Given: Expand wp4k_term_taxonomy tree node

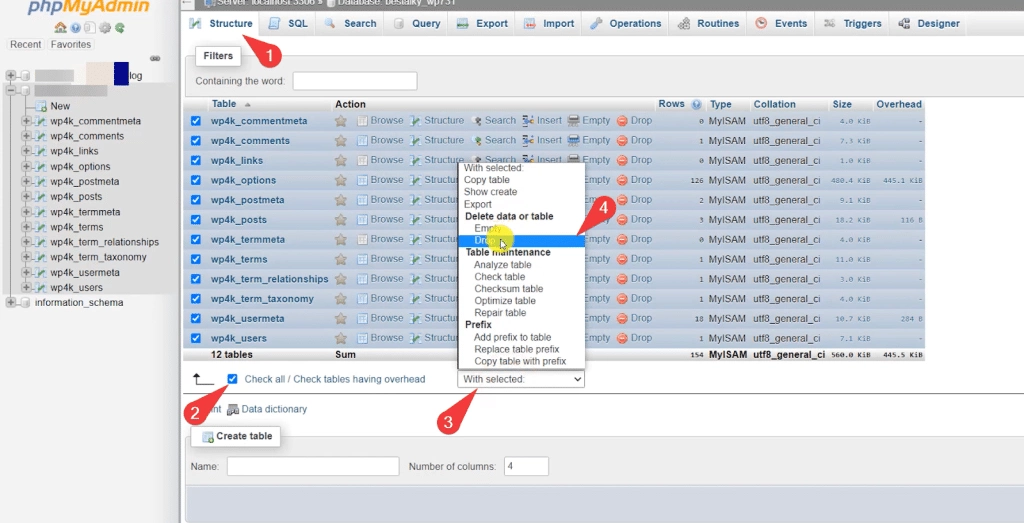Looking at the screenshot, I should 26,257.
